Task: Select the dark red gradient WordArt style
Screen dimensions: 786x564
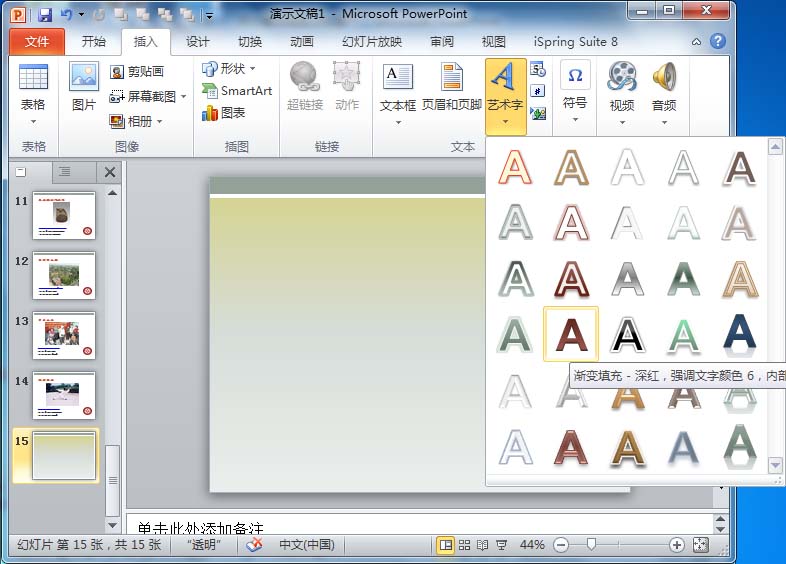Action: [571, 334]
